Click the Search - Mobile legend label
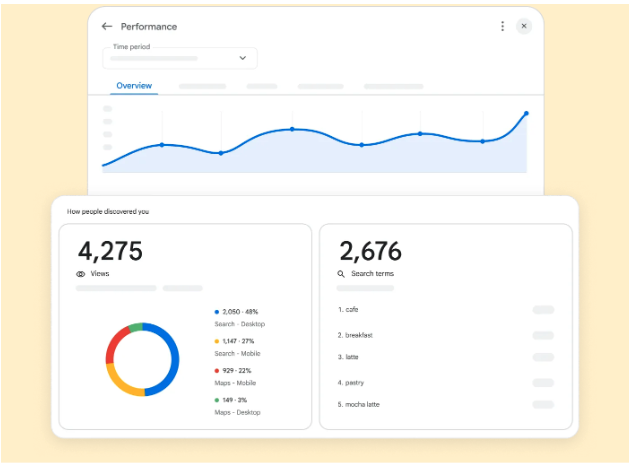This screenshot has height=464, width=630. tap(237, 354)
